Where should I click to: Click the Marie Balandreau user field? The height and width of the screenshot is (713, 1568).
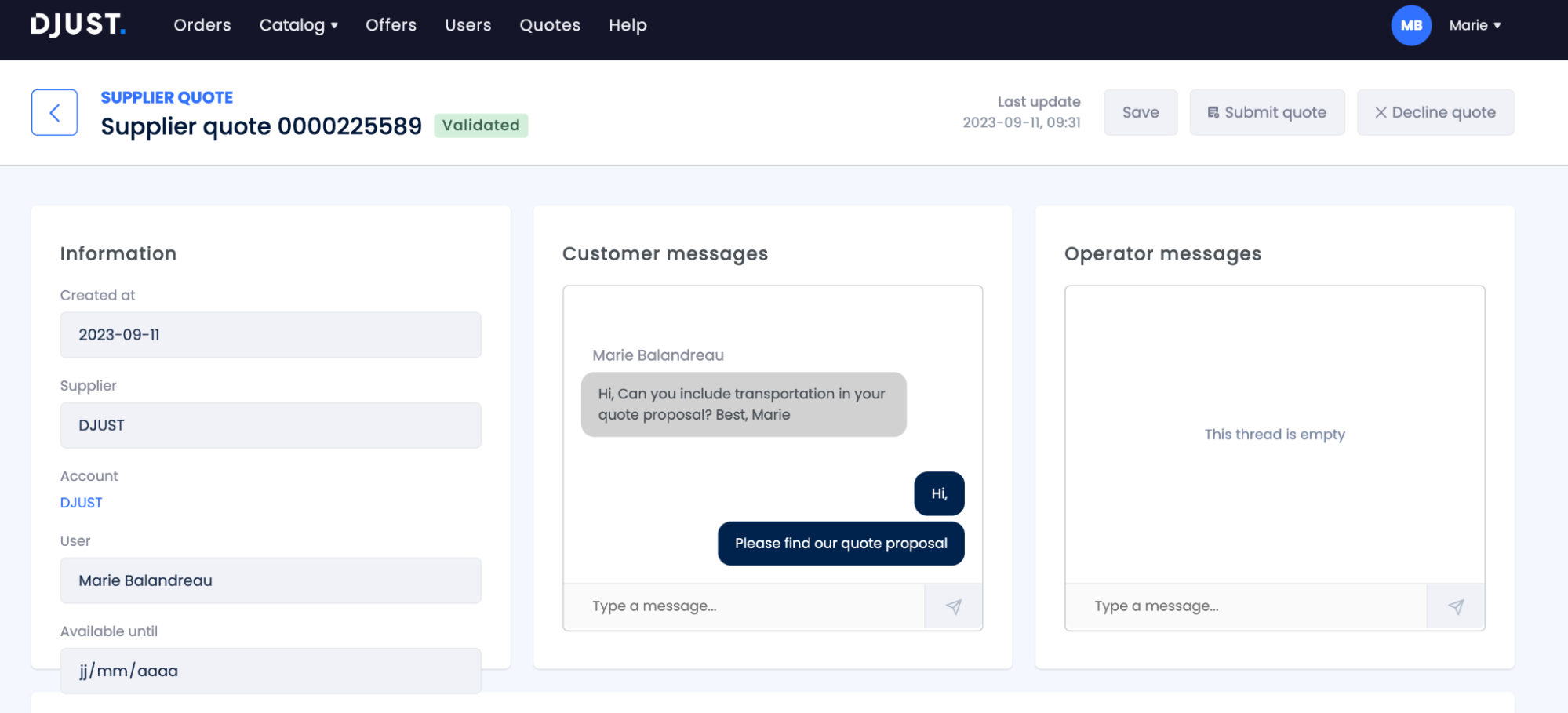point(270,580)
